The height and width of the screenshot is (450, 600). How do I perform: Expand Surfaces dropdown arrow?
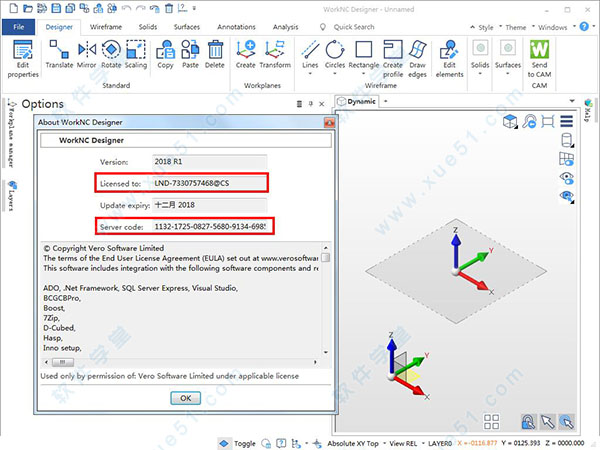(508, 73)
